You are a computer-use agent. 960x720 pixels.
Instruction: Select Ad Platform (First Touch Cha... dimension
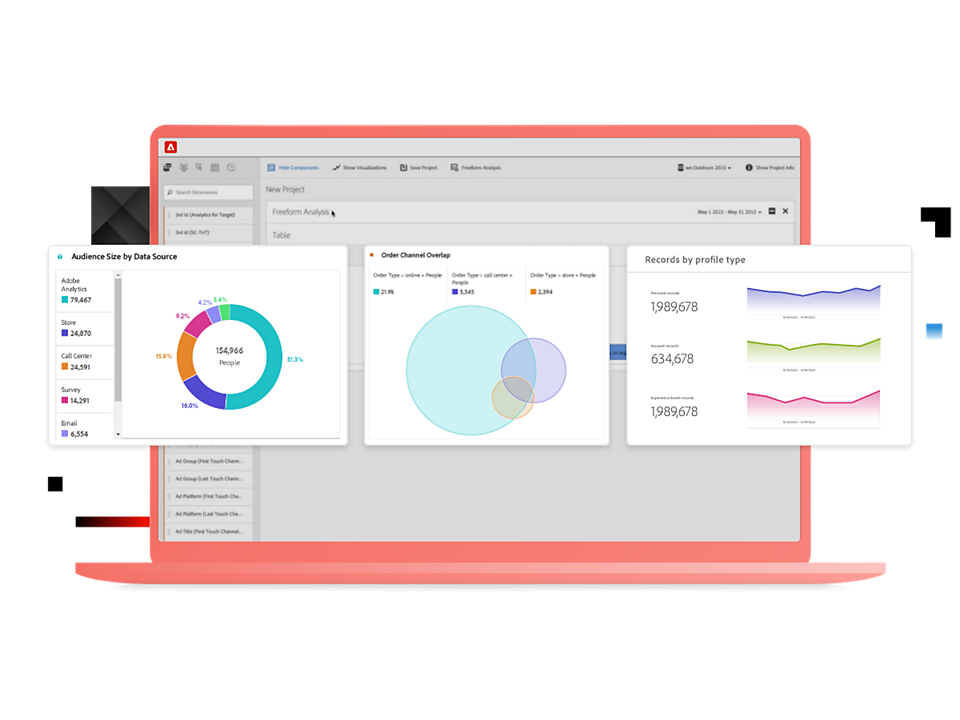coord(209,497)
